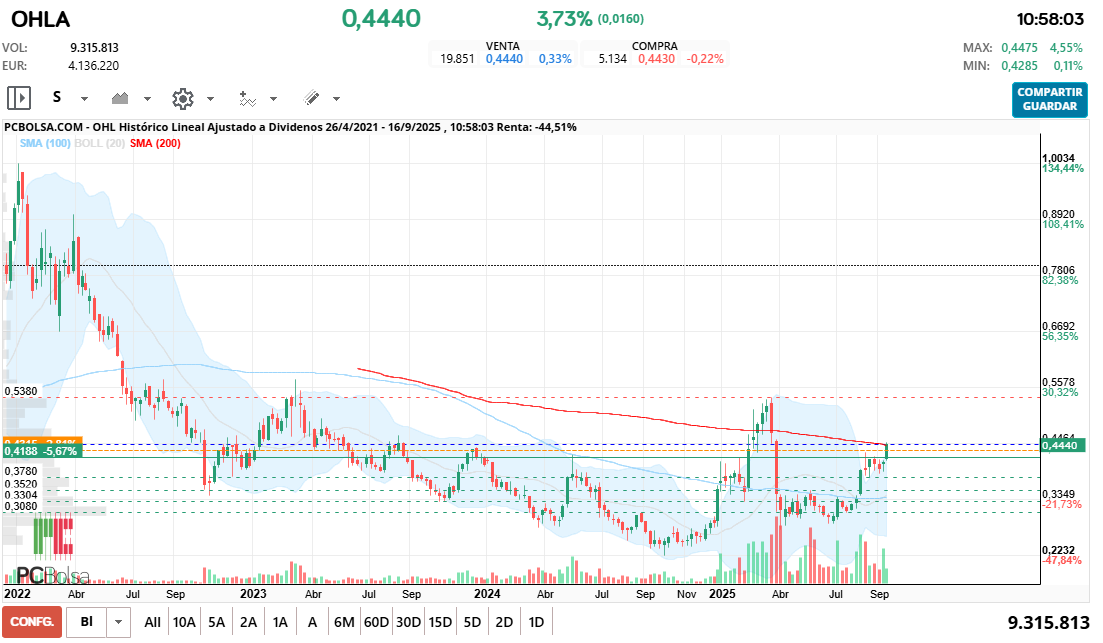1103x643 pixels.
Task: Click the COMPARTIR GUARDAR button
Action: point(1050,99)
